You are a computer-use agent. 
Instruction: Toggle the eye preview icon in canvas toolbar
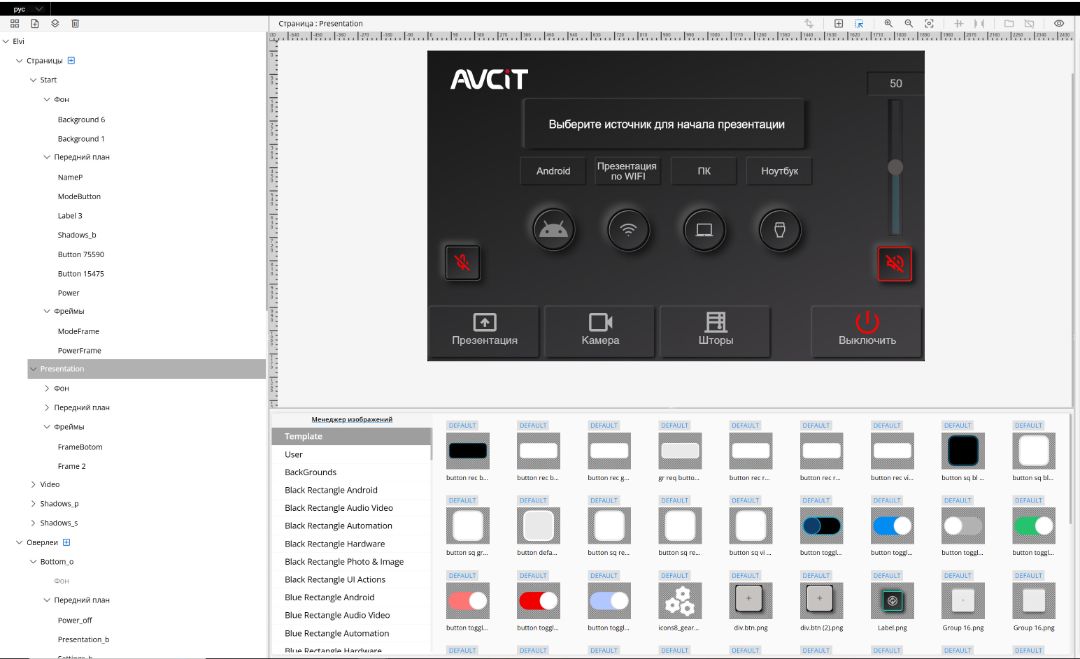coord(1059,23)
